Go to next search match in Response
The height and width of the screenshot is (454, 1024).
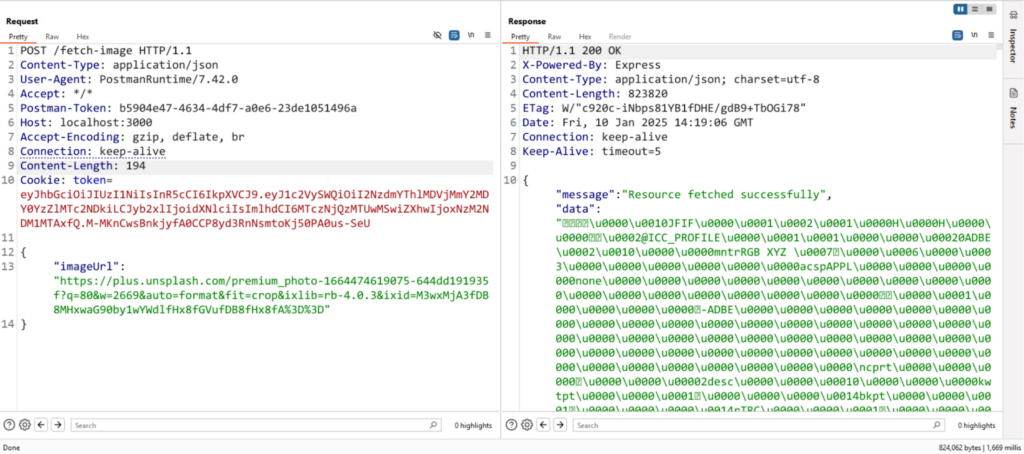coord(558,425)
